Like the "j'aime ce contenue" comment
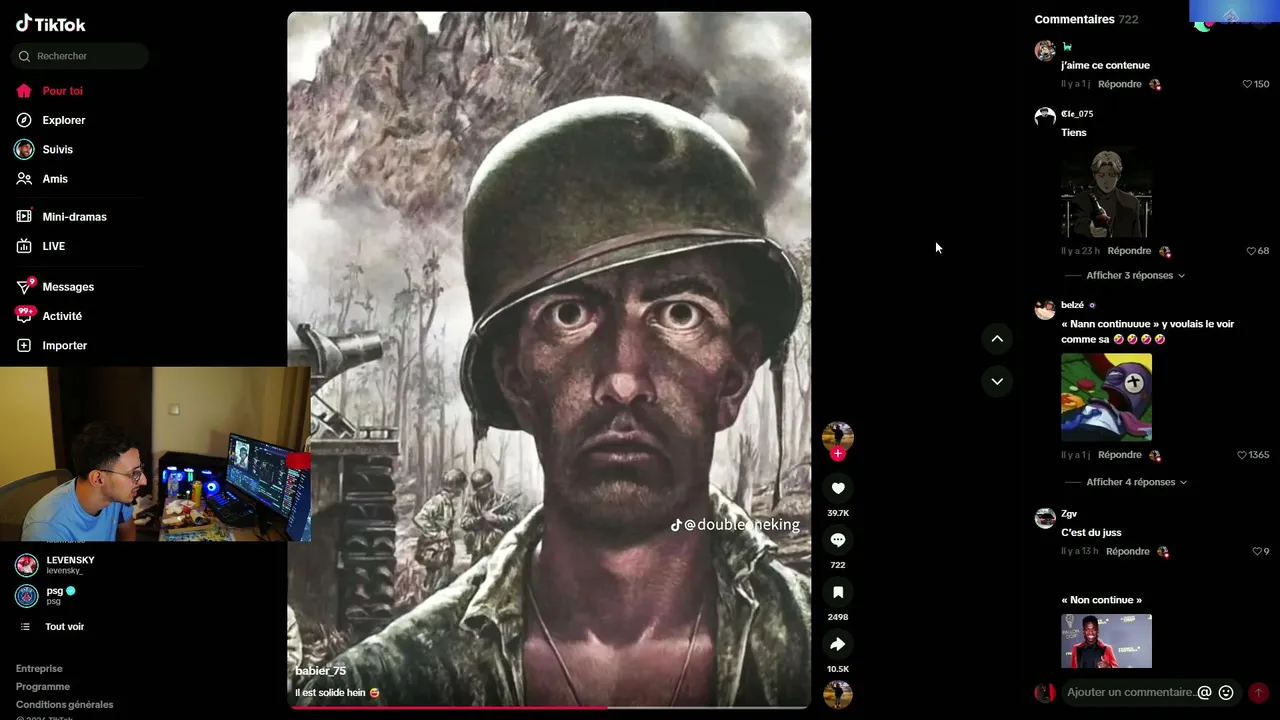Image resolution: width=1280 pixels, height=720 pixels. [x=1247, y=84]
